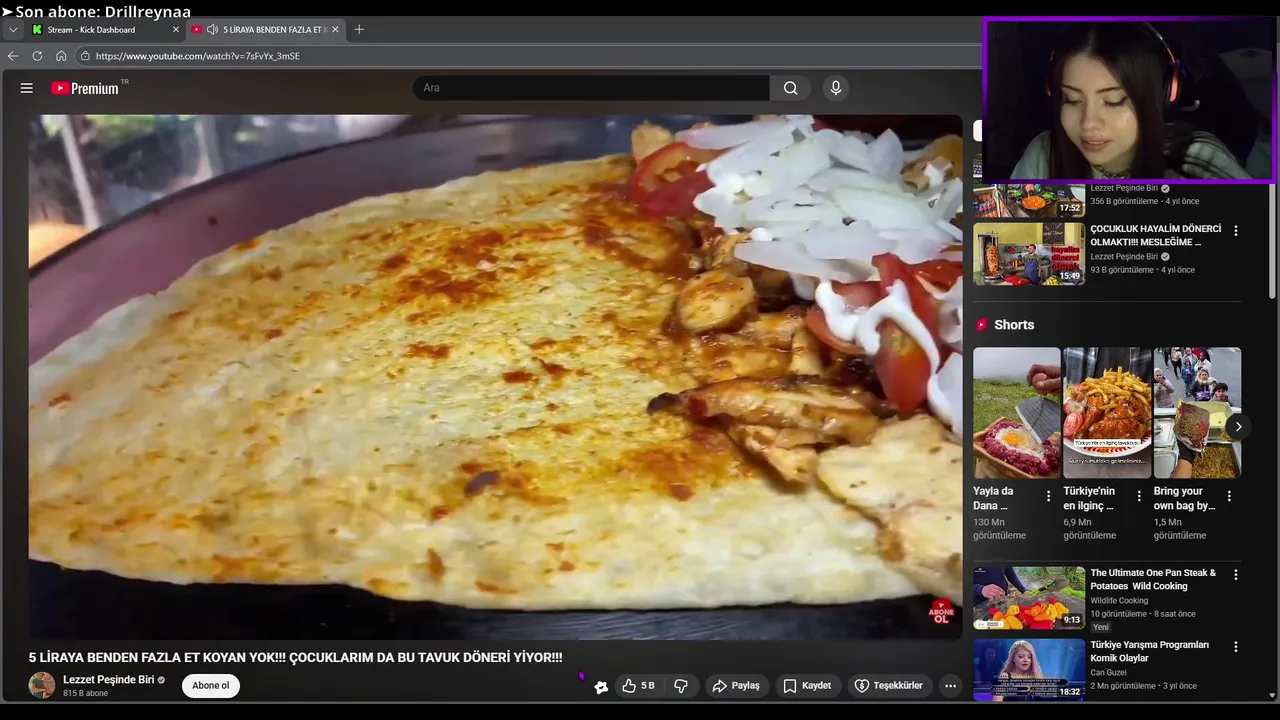Start voice search with the microphone icon
The width and height of the screenshot is (1280, 720).
836,88
